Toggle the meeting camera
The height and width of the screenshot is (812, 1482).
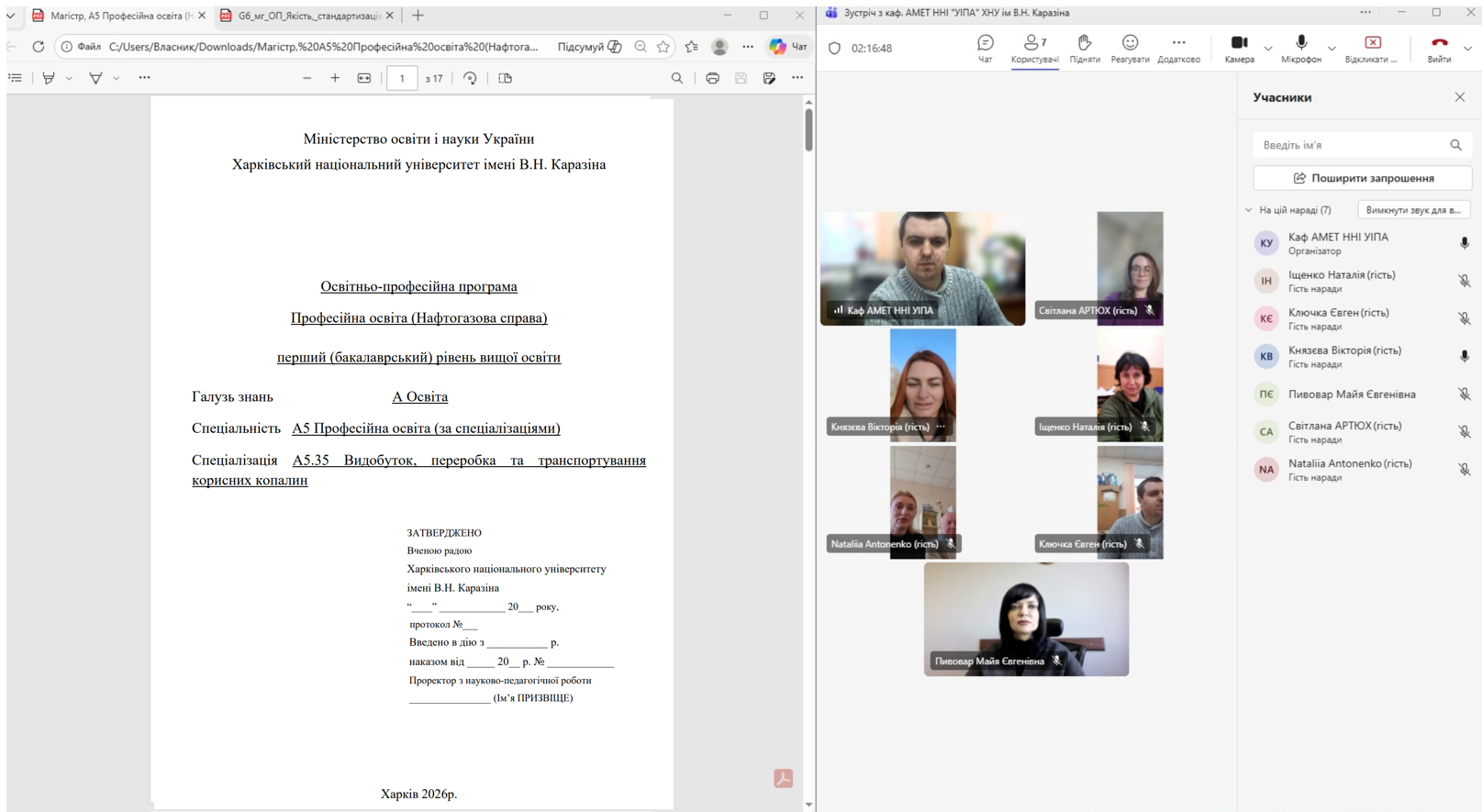pos(1238,48)
